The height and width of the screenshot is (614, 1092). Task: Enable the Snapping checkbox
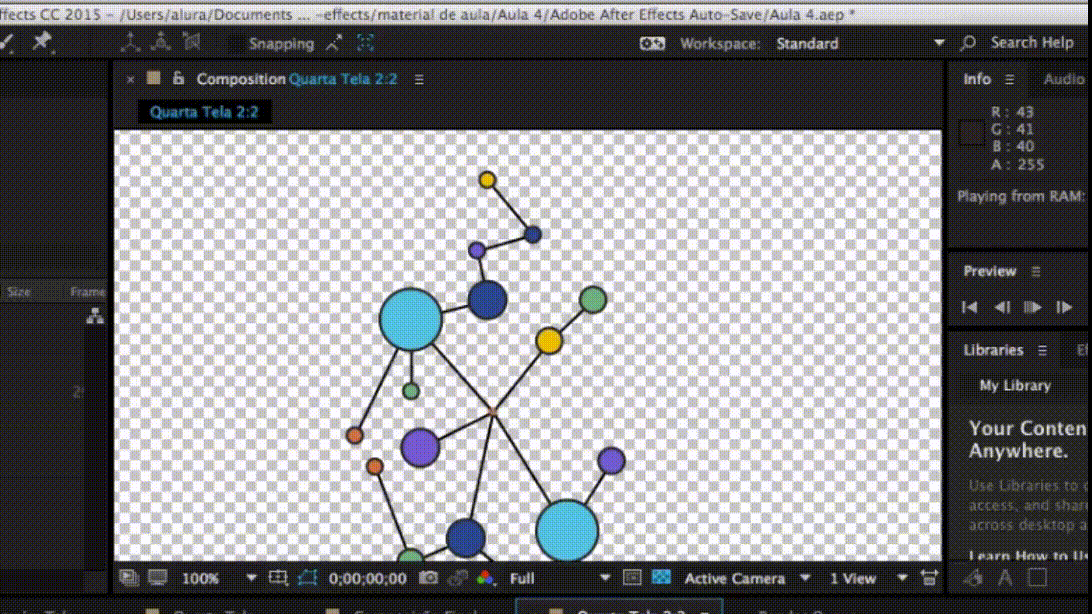pos(236,43)
